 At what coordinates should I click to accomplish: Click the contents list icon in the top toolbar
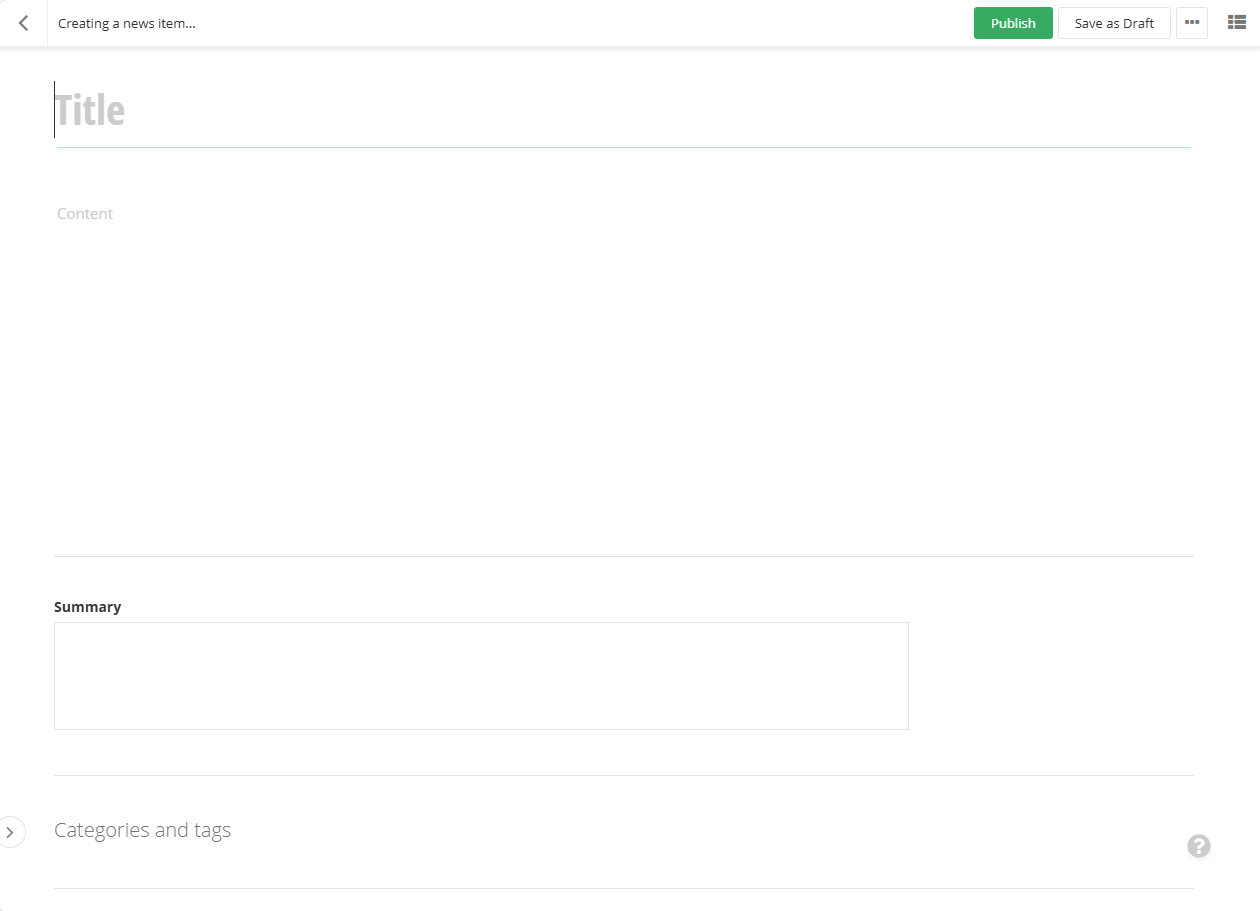(1236, 21)
